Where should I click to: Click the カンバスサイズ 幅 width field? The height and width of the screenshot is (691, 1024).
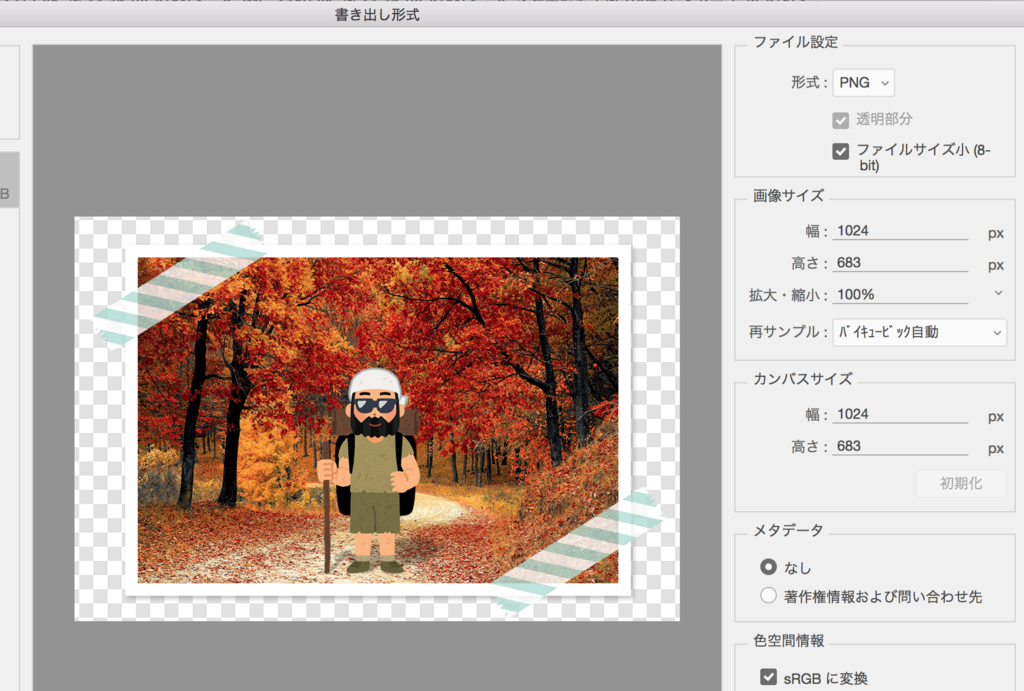coord(900,415)
